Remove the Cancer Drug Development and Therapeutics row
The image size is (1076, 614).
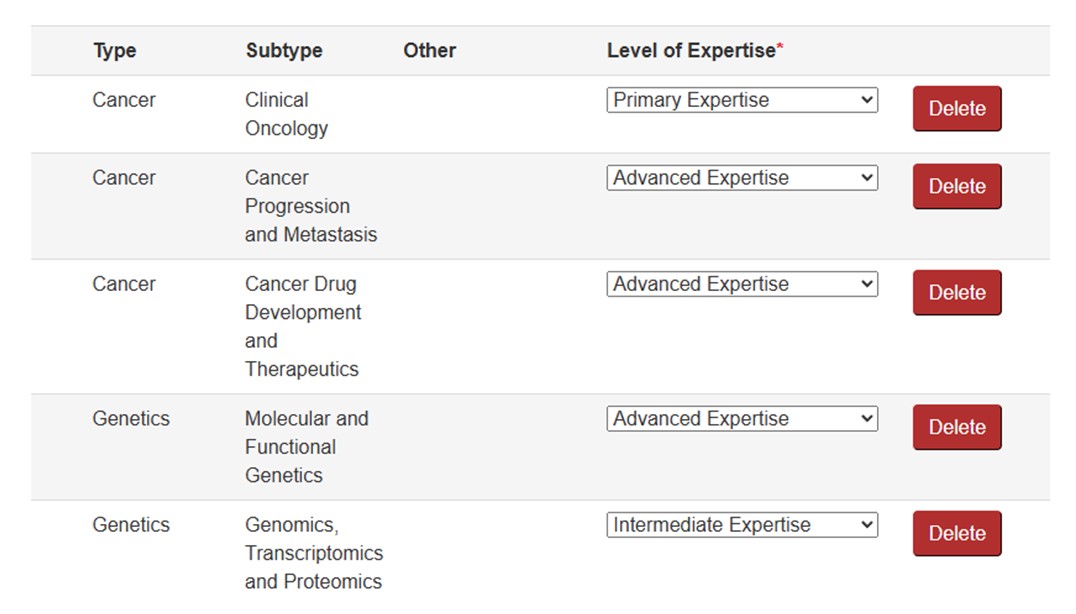click(x=956, y=293)
